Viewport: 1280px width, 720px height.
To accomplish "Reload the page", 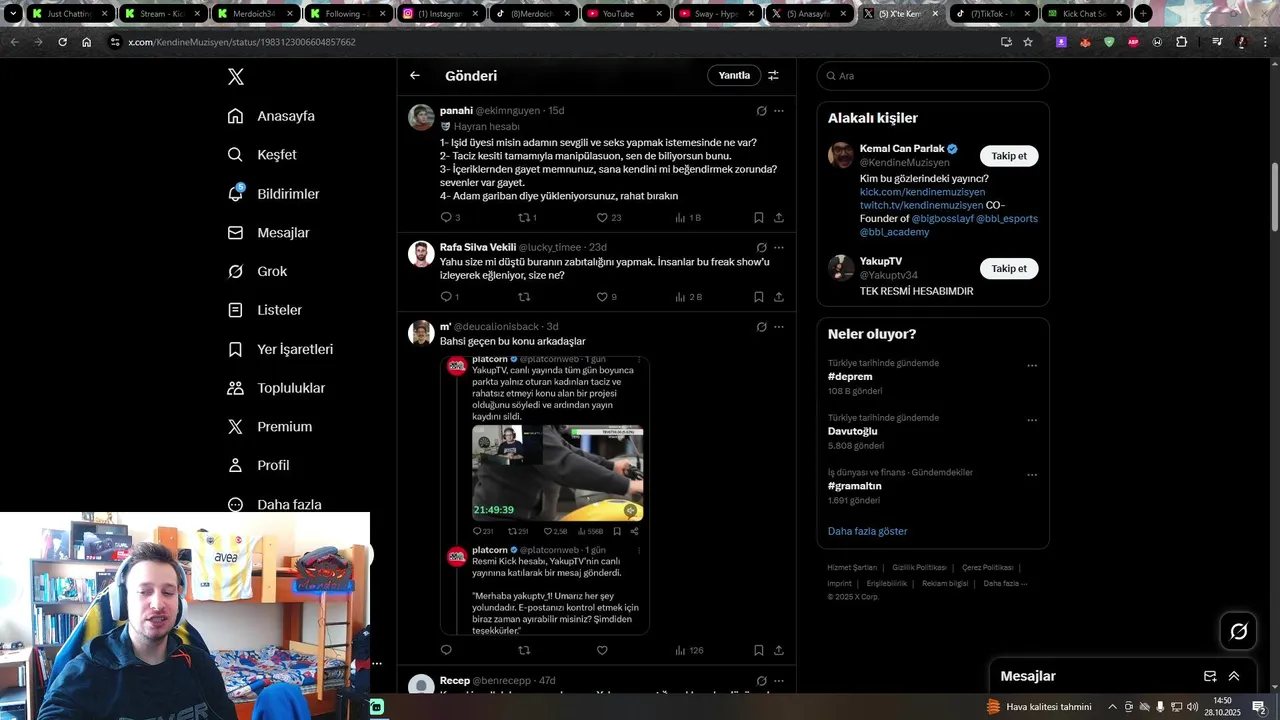I will coord(62,42).
